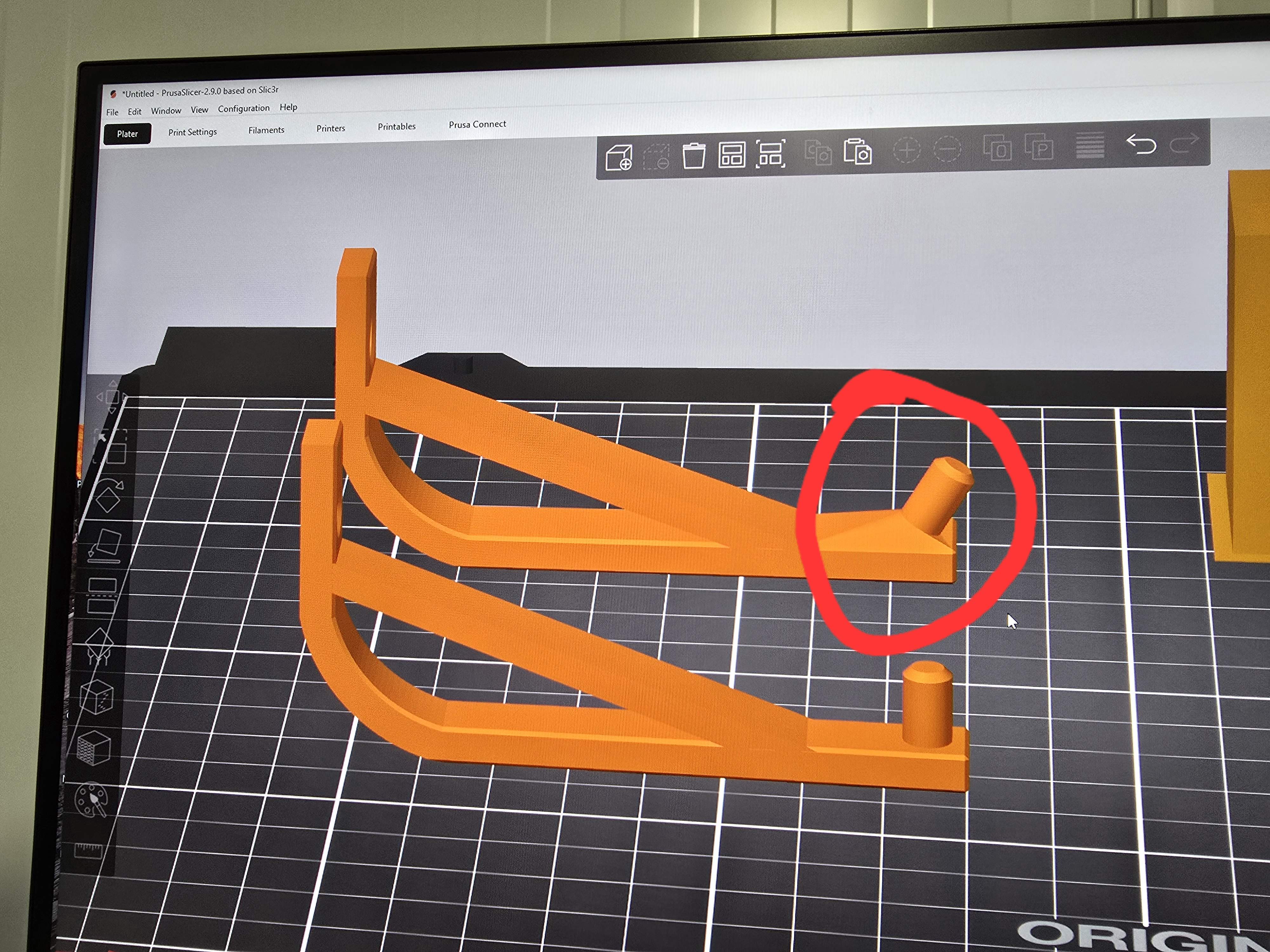Switch to the Print Settings tab

192,132
